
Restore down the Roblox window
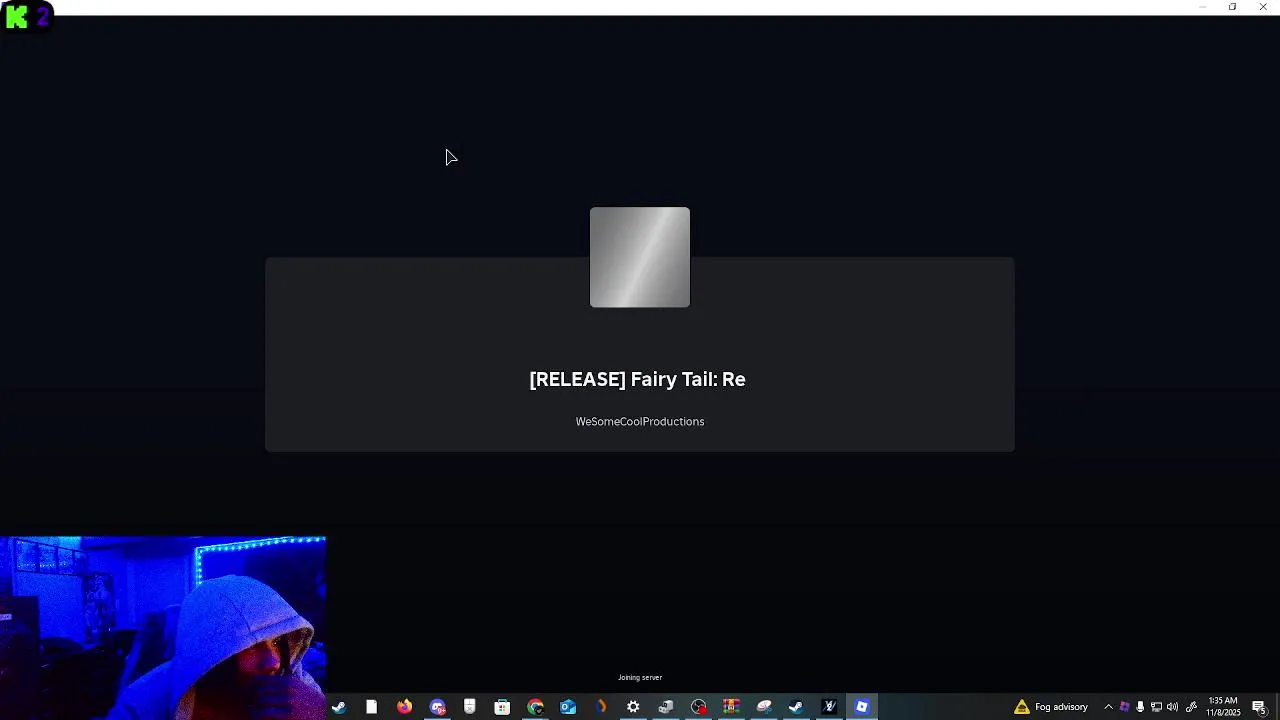pyautogui.click(x=1232, y=7)
